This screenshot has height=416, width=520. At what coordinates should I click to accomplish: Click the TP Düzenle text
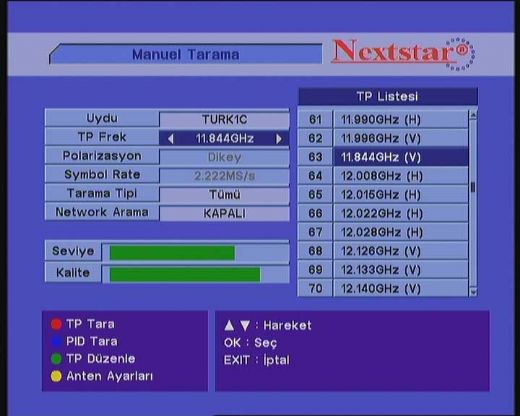coord(101,359)
